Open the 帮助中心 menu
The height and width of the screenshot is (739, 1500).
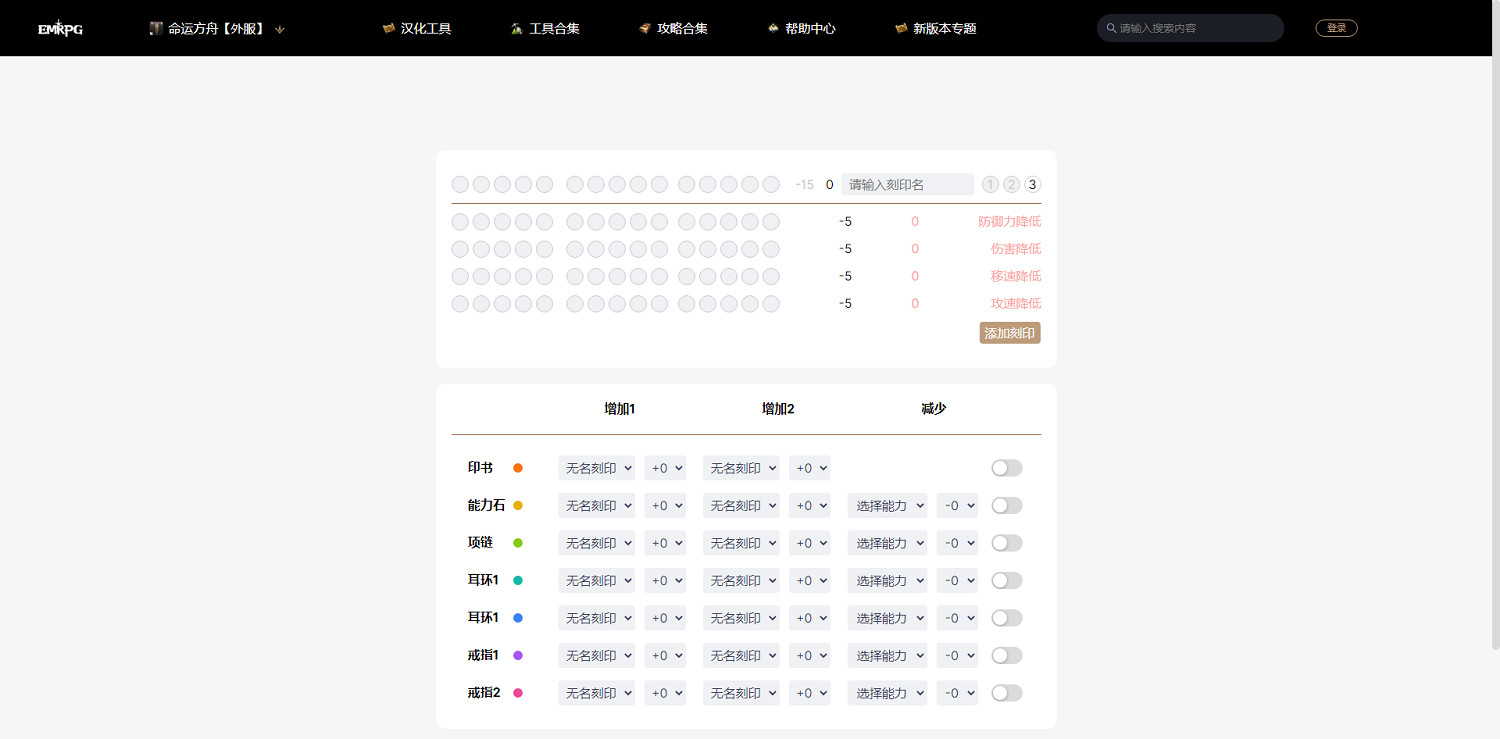tap(802, 28)
